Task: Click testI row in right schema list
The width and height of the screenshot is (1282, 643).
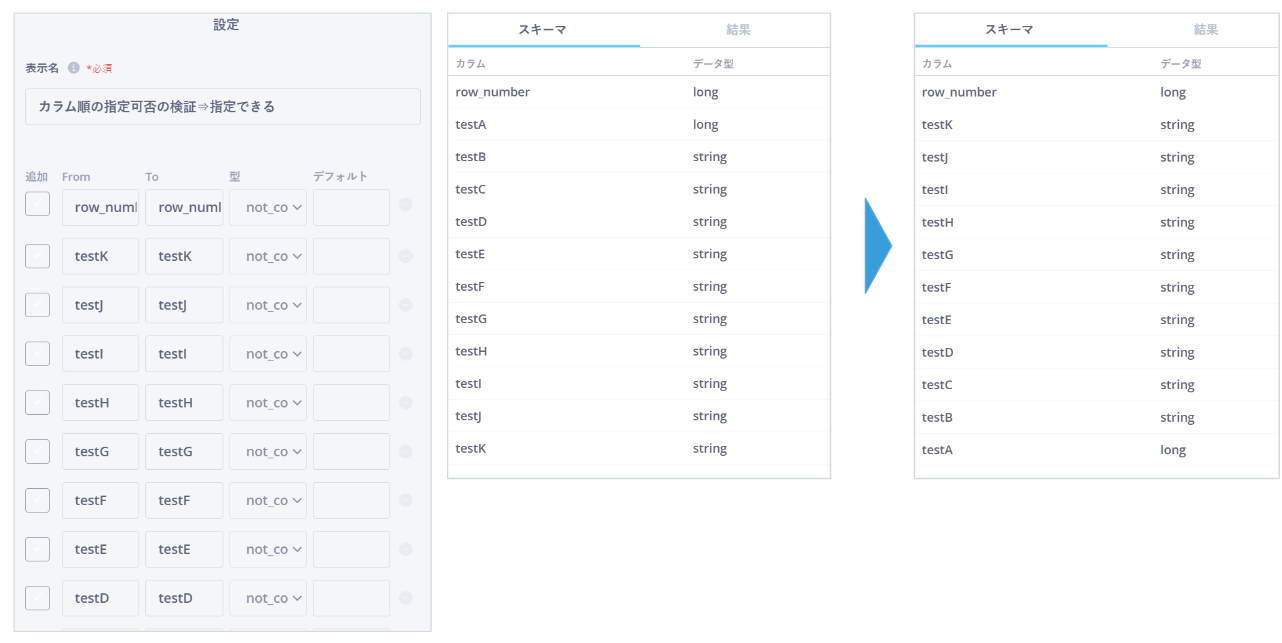Action: point(1097,190)
